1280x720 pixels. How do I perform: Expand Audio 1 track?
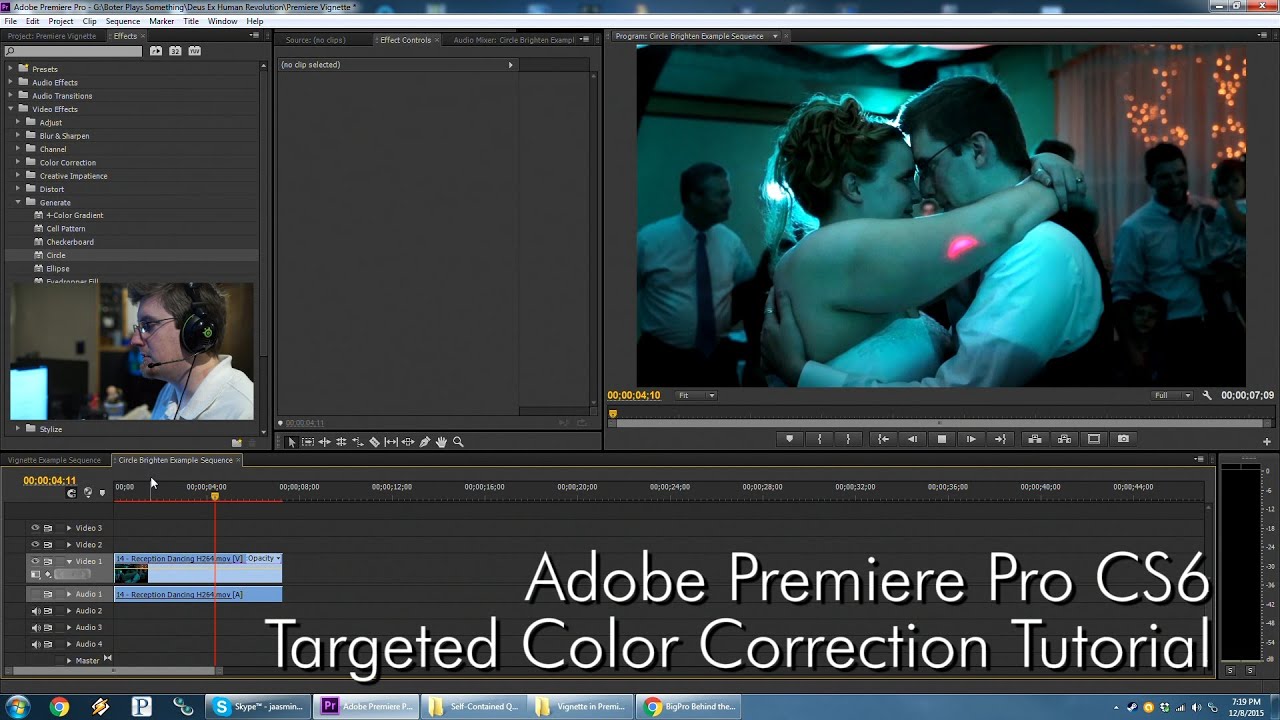point(69,594)
